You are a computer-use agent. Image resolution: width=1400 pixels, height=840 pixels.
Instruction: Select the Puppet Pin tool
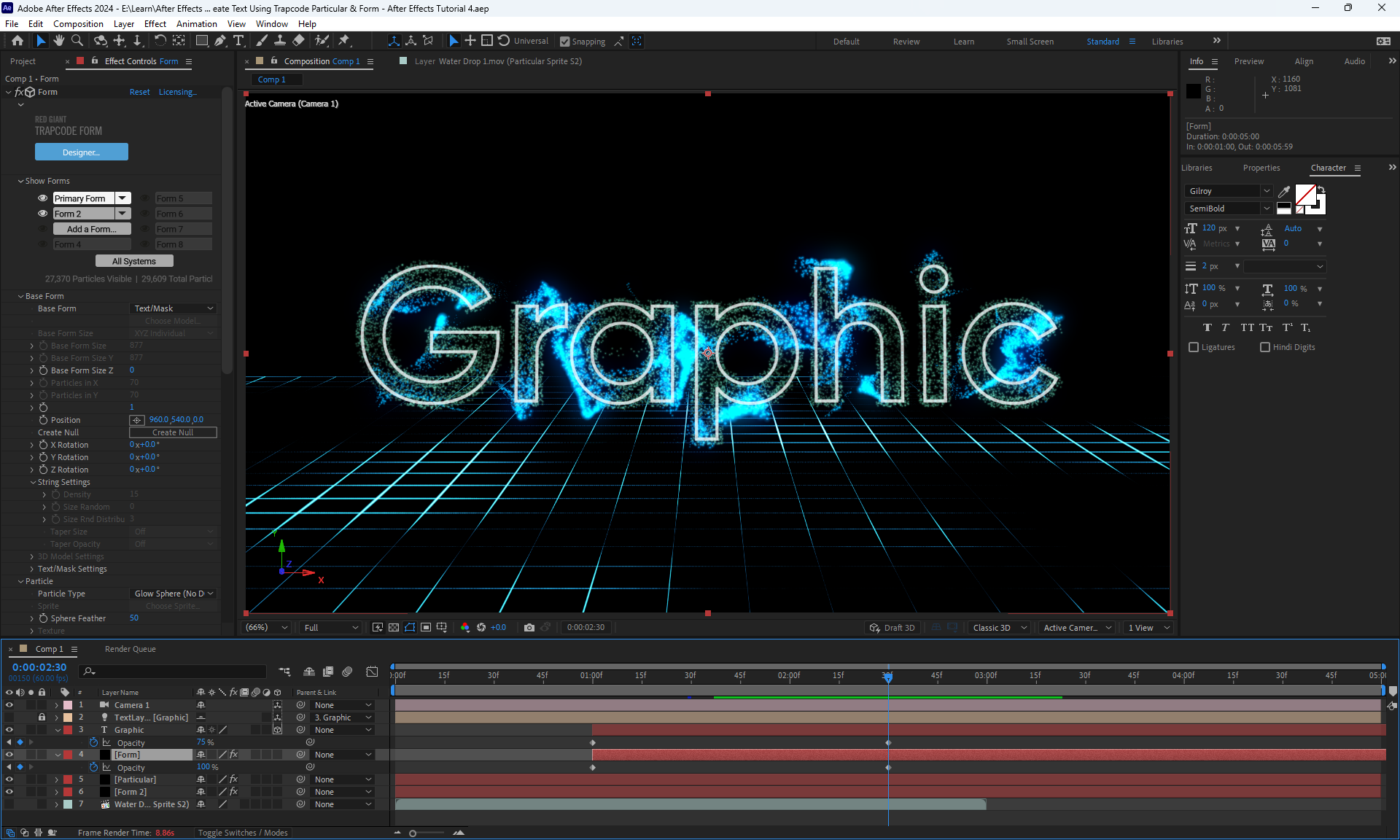pos(345,41)
